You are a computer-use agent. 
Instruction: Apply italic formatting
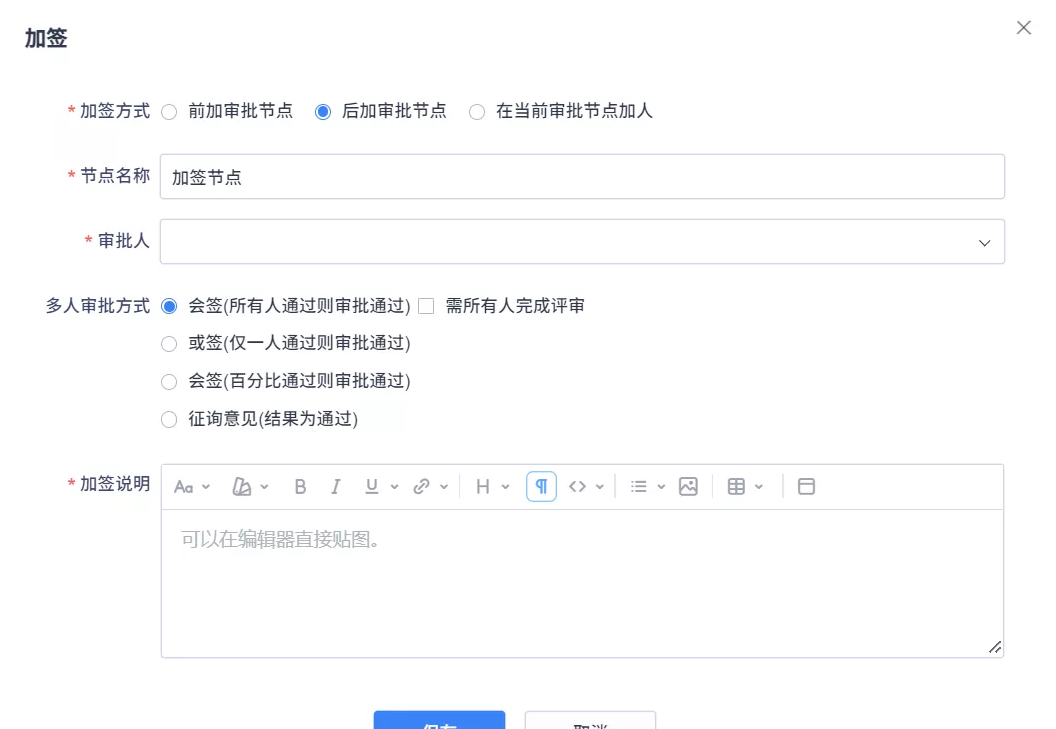[335, 486]
